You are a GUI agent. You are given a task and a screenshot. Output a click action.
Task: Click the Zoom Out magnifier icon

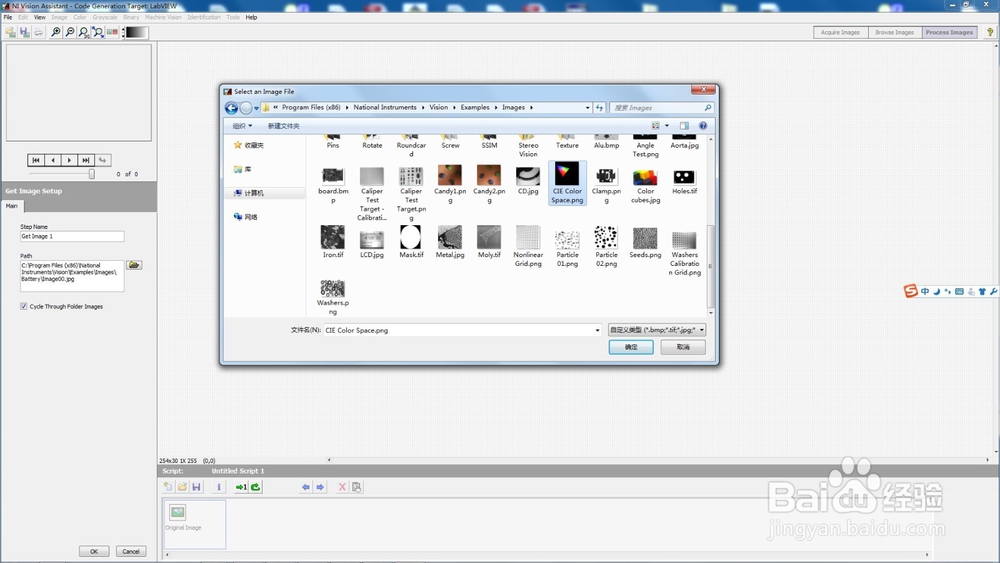[70, 32]
